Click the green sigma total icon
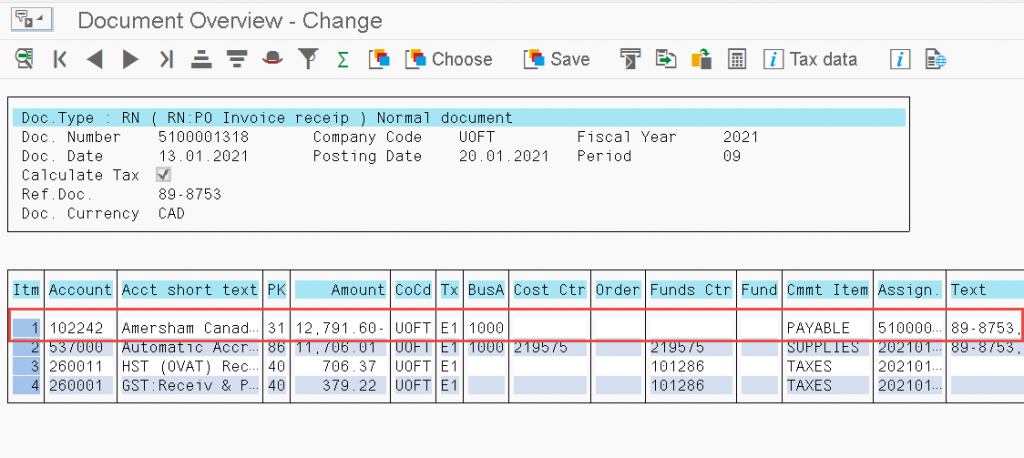The image size is (1024, 458). pyautogui.click(x=343, y=59)
